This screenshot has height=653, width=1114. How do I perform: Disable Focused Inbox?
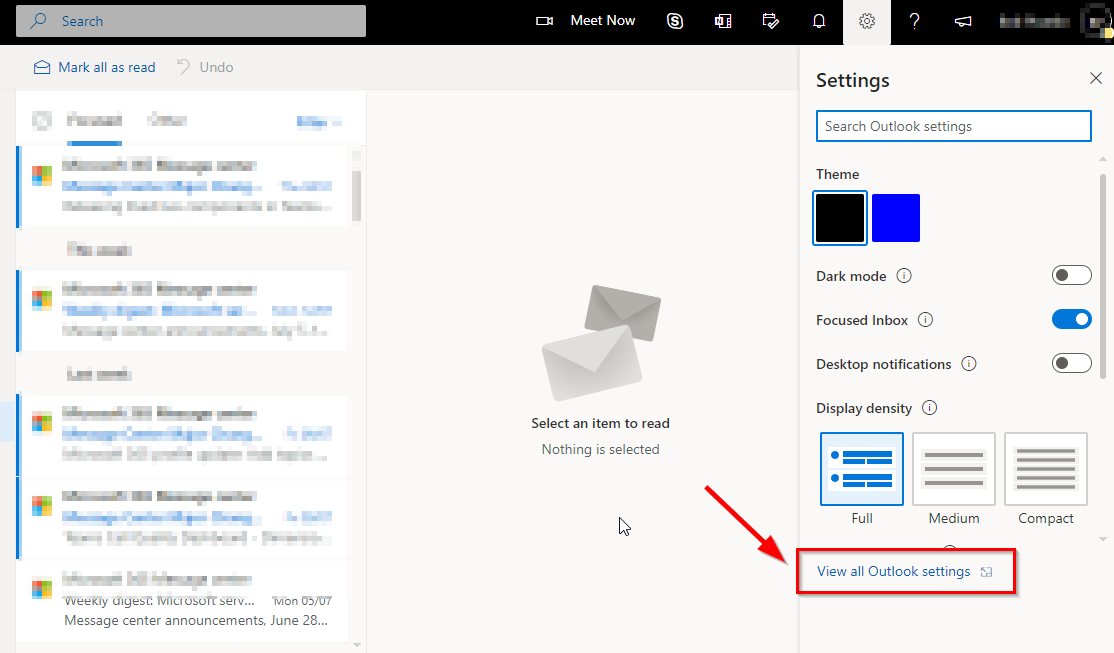tap(1072, 318)
